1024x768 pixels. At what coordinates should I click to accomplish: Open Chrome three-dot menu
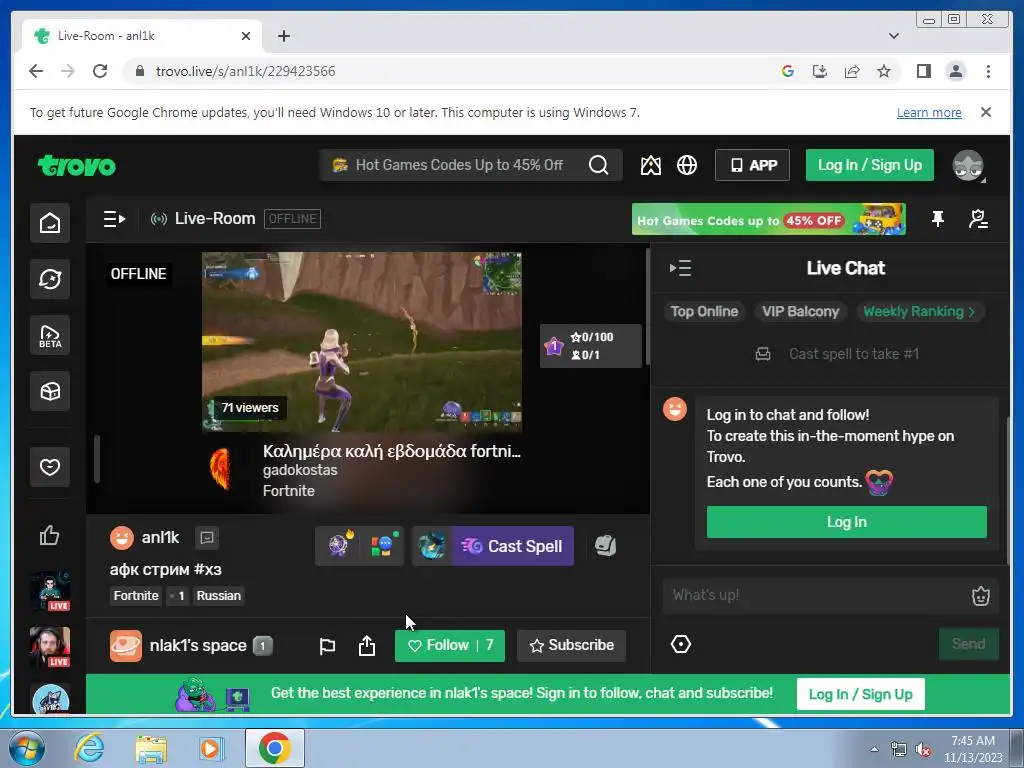pos(988,71)
